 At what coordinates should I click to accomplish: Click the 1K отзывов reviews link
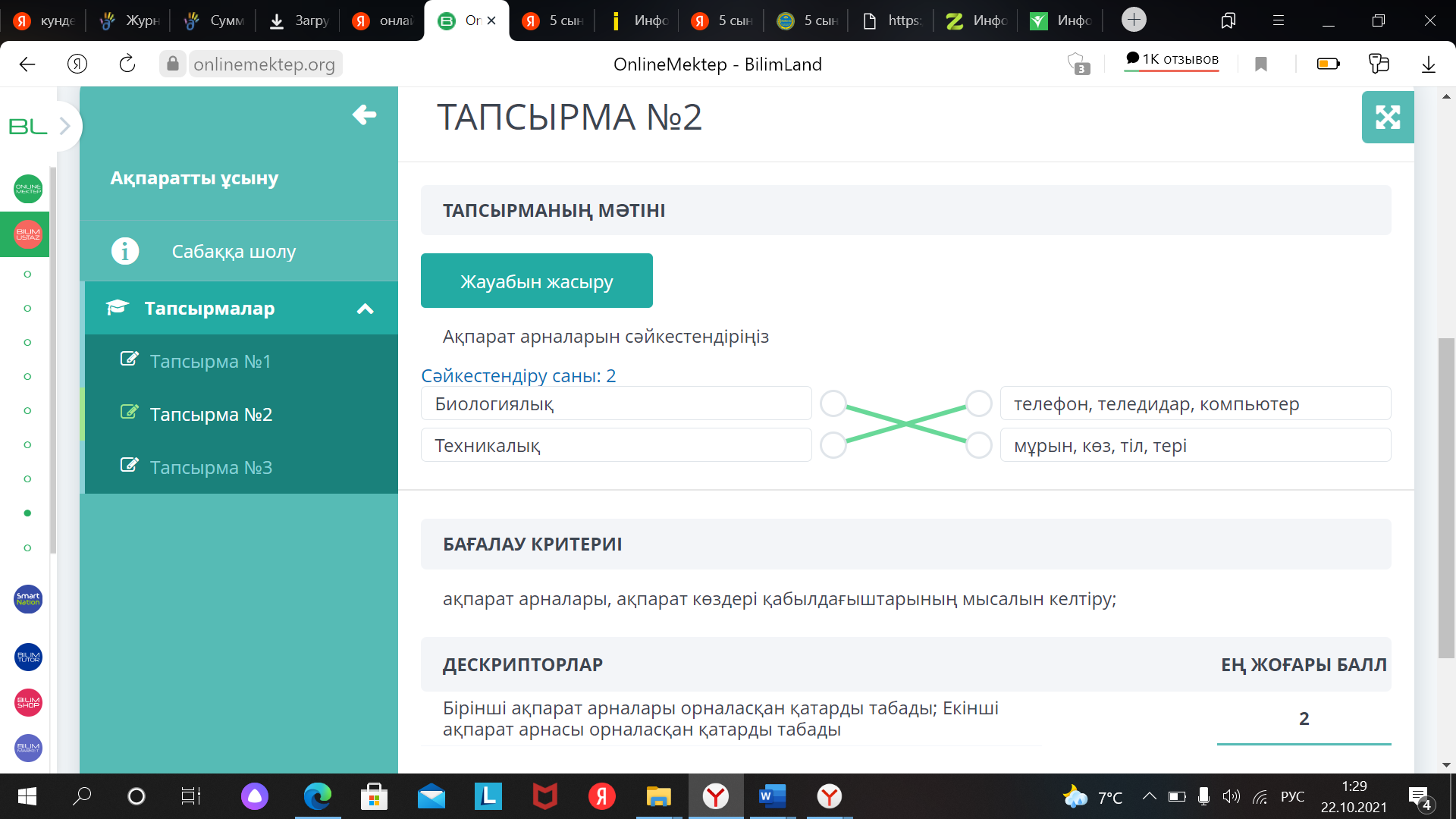click(x=1172, y=59)
